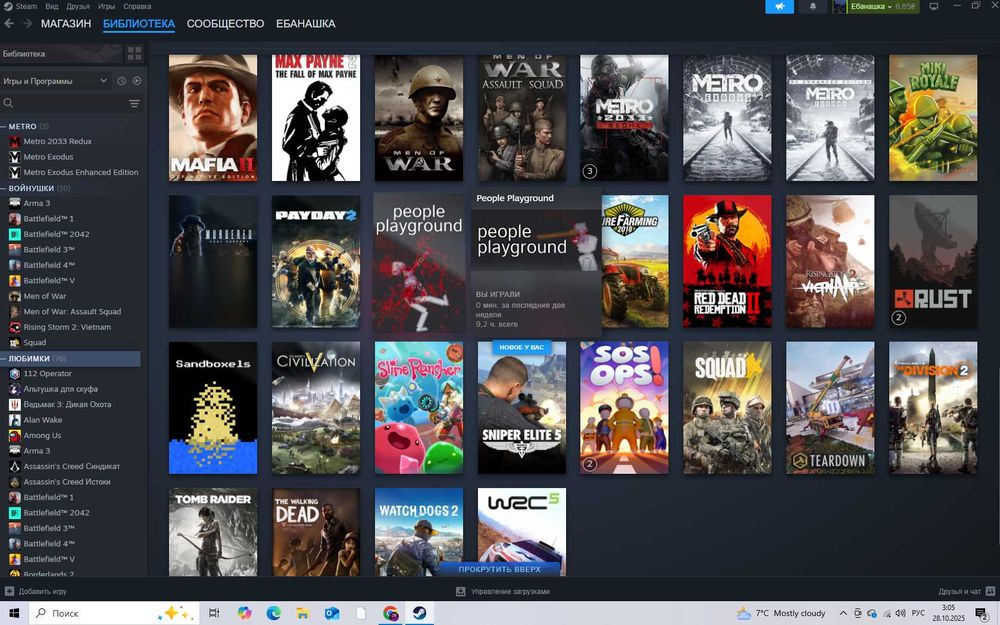Open File Explorer from taskbar

(x=302, y=613)
